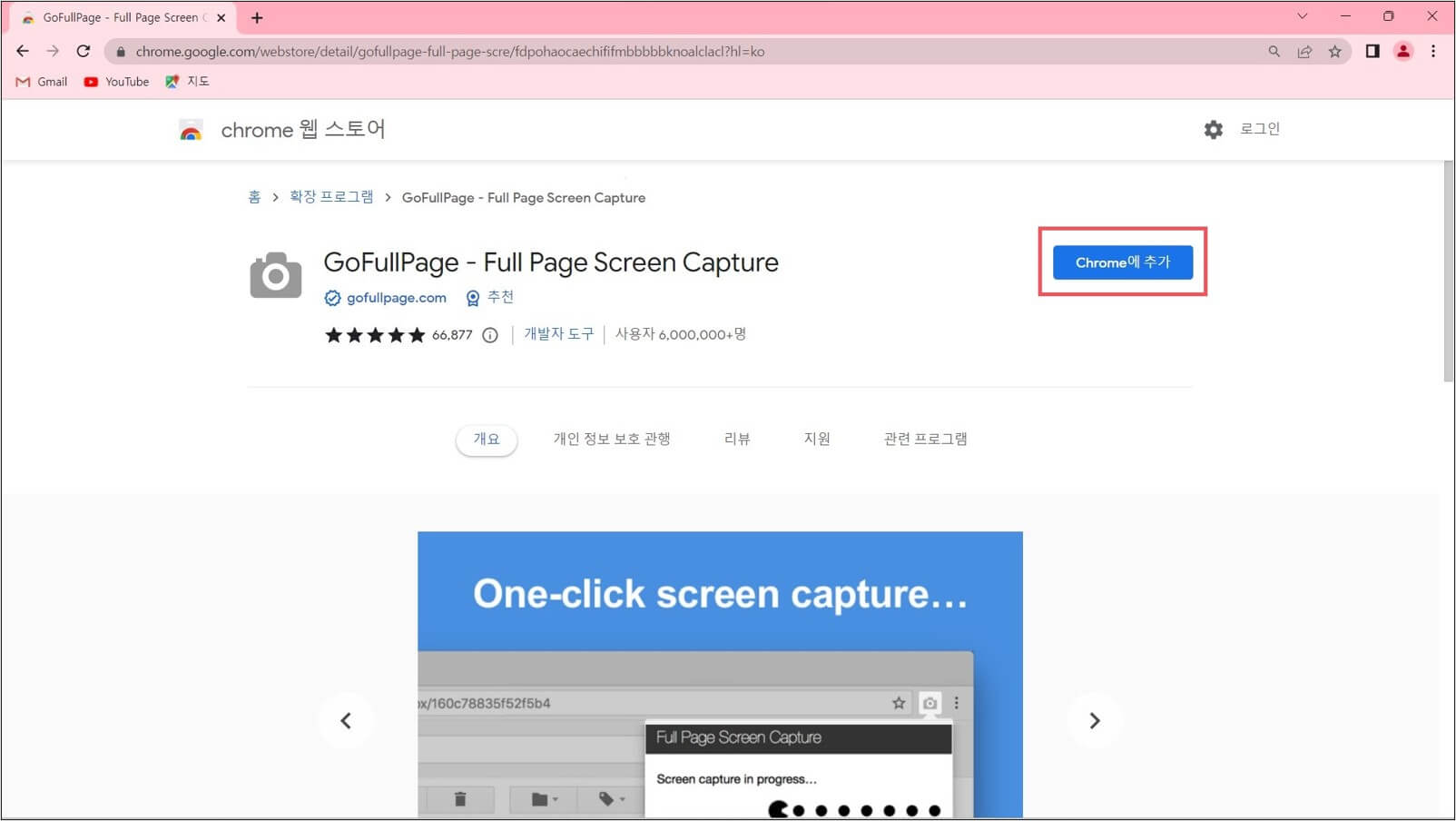This screenshot has width=1456, height=821.
Task: Click the 추천 featured badge
Action: click(x=490, y=298)
